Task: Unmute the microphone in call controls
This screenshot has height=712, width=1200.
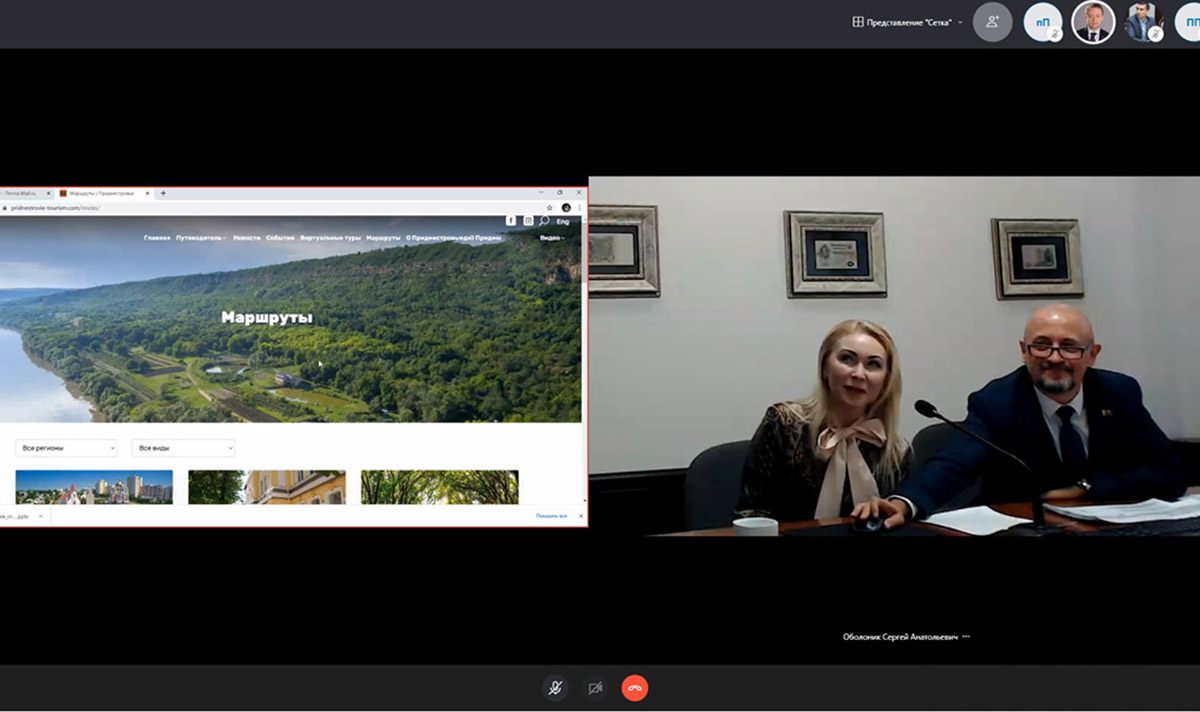Action: coord(554,688)
